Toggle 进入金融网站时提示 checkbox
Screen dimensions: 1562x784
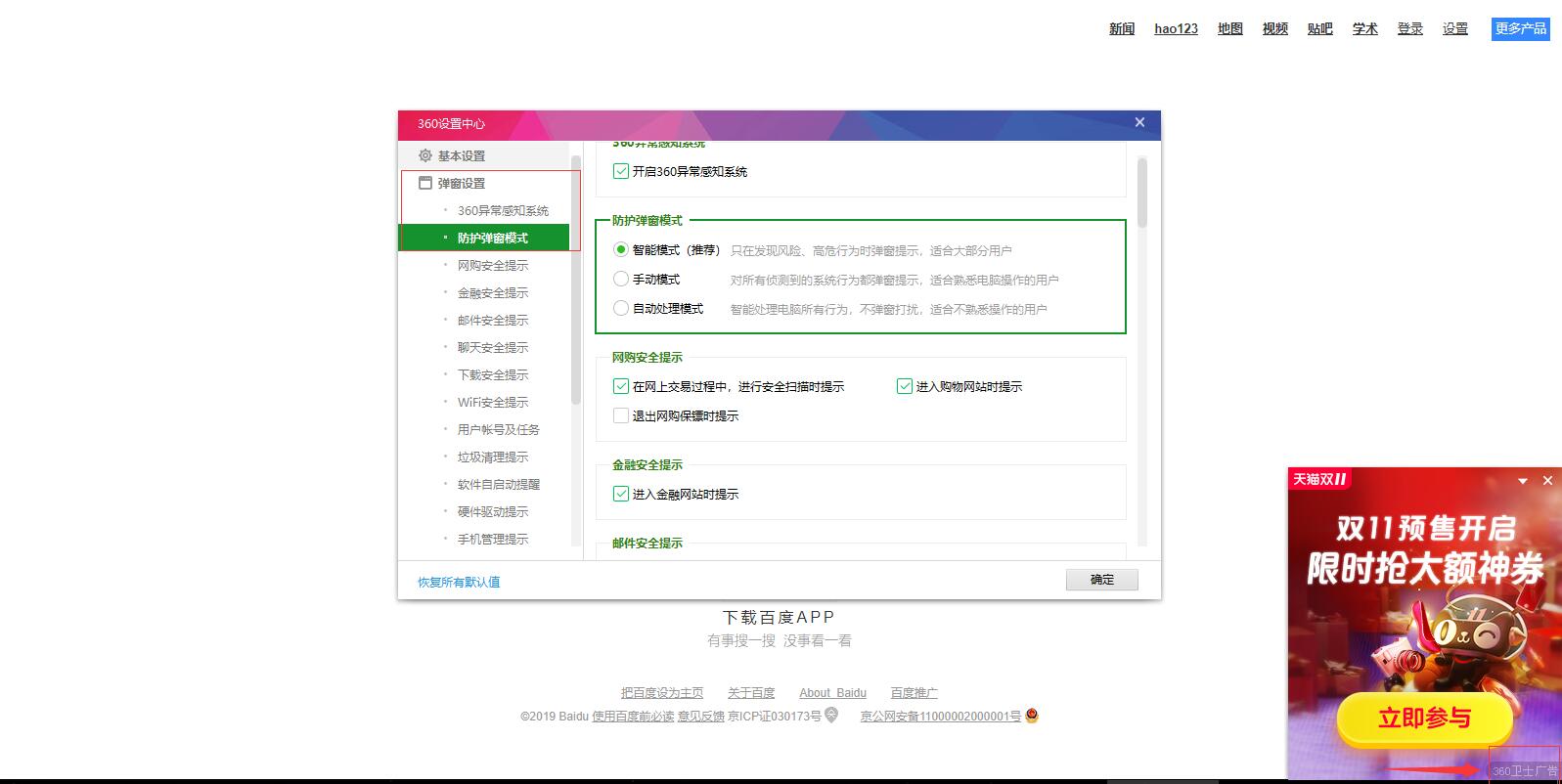[x=620, y=494]
